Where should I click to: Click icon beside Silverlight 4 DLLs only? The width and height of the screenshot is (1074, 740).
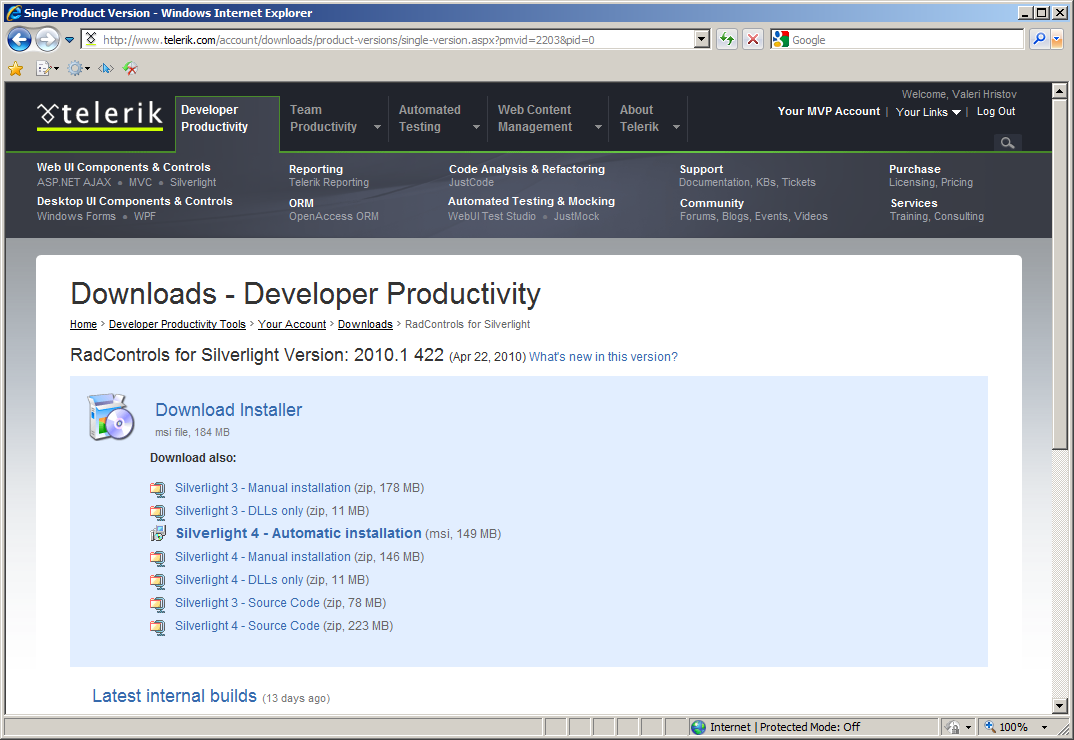[x=158, y=581]
